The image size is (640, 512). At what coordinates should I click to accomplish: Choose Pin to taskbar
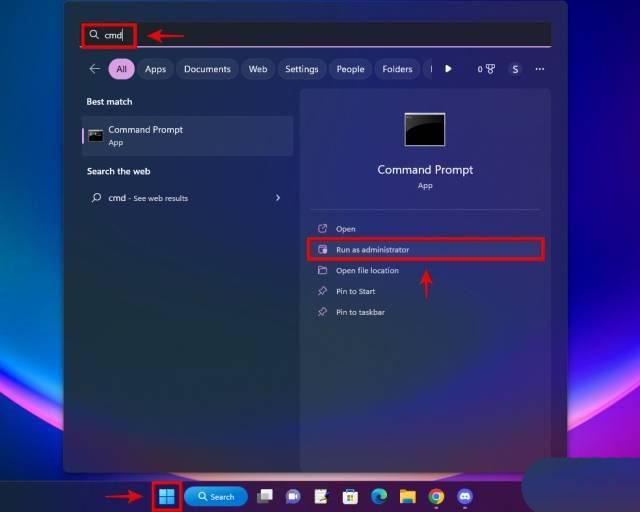pos(425,312)
